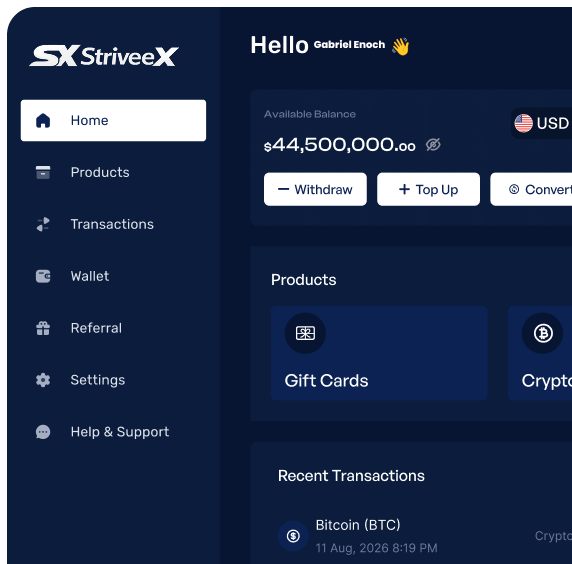Click the Help & Support chat bubble icon
The height and width of the screenshot is (564, 572).
point(43,432)
